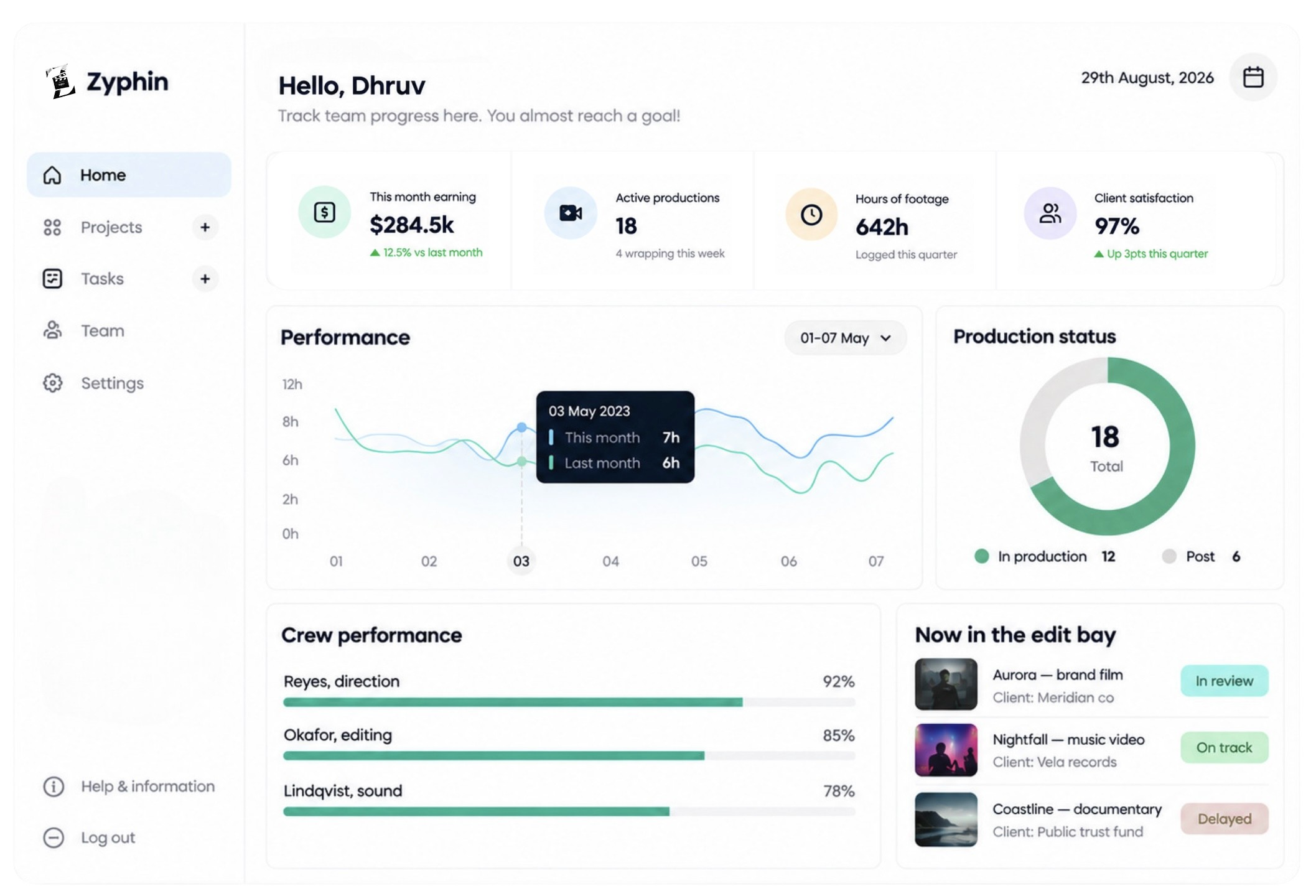The width and height of the screenshot is (1316, 896).
Task: Click the Log out minus-circle icon
Action: (54, 838)
